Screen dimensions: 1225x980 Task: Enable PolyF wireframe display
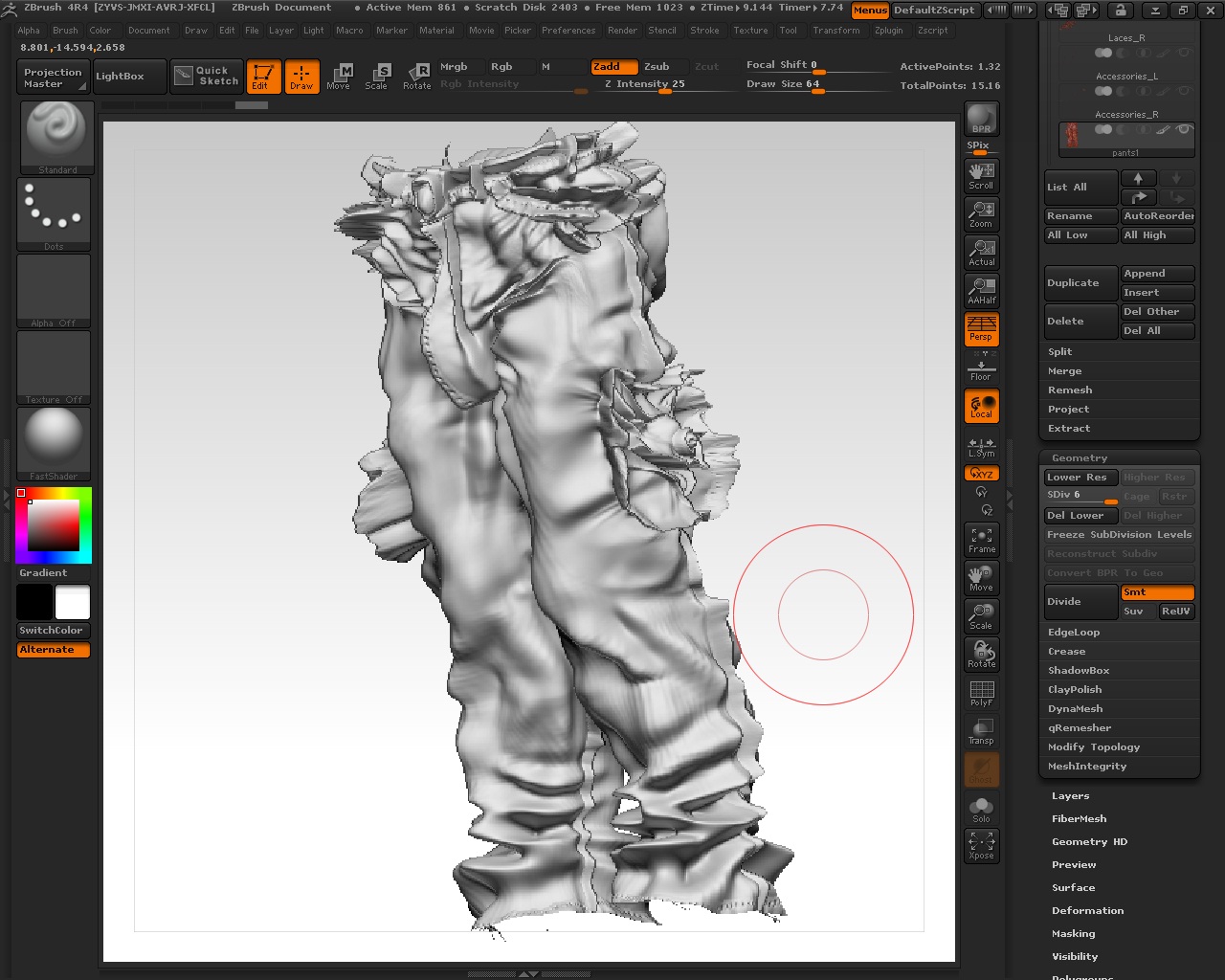point(981,693)
